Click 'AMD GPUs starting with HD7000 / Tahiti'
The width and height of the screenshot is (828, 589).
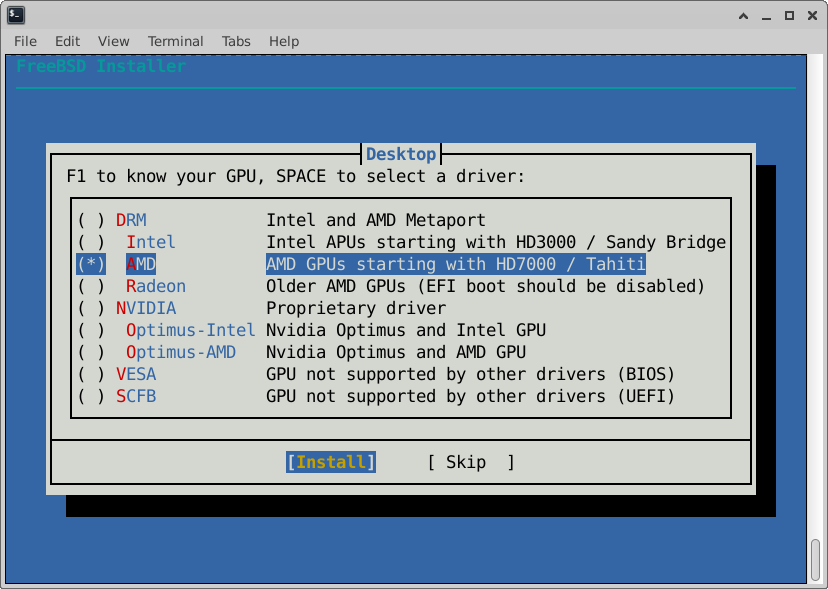click(x=456, y=264)
